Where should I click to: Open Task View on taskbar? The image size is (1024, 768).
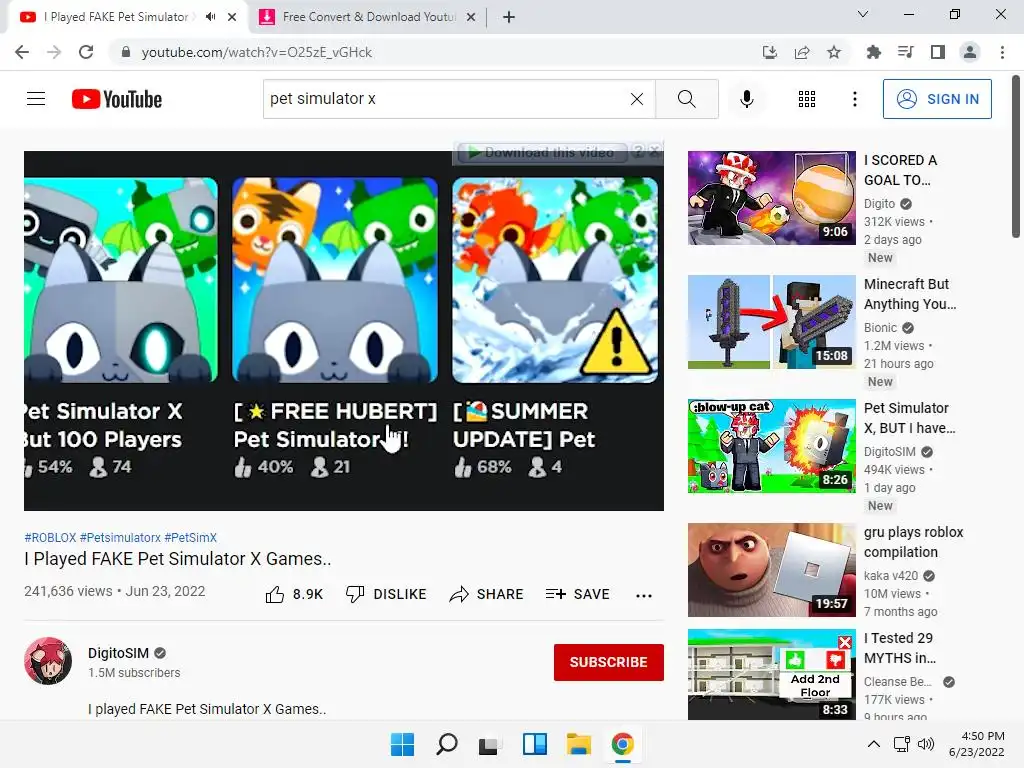tap(490, 744)
